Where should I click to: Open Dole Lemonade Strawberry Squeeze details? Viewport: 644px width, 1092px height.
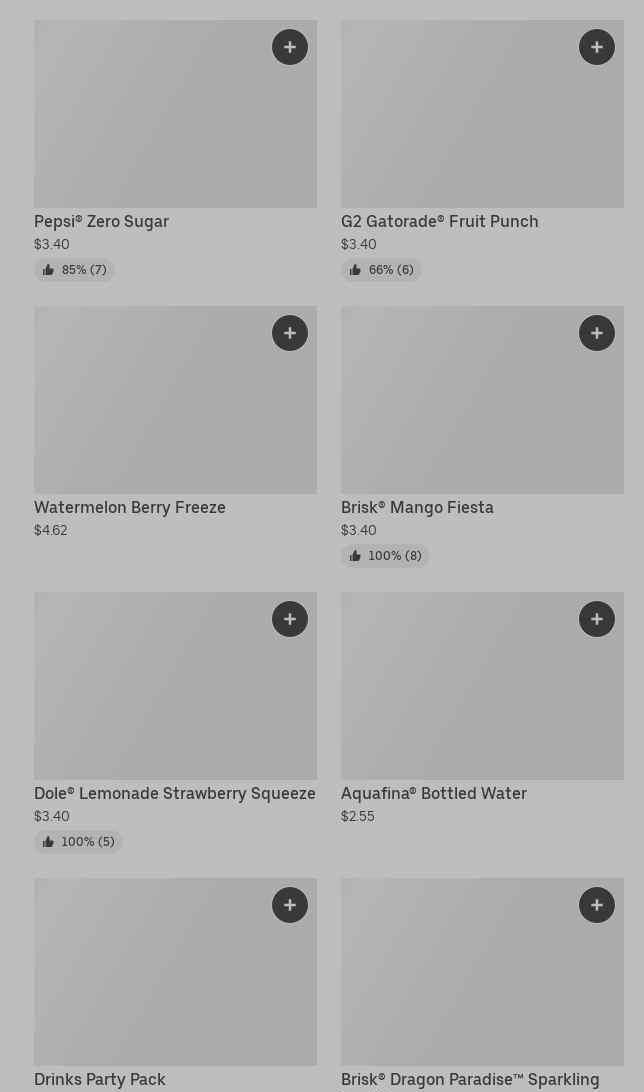click(175, 793)
